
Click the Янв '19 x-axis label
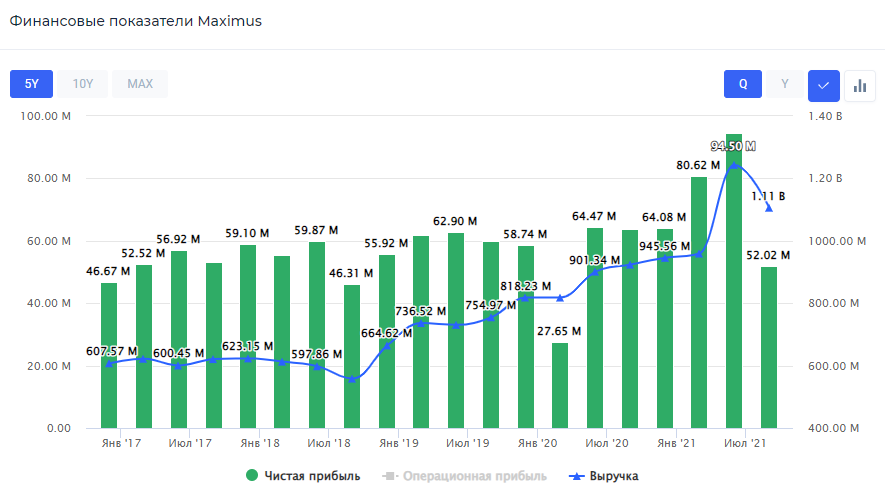pos(397,442)
